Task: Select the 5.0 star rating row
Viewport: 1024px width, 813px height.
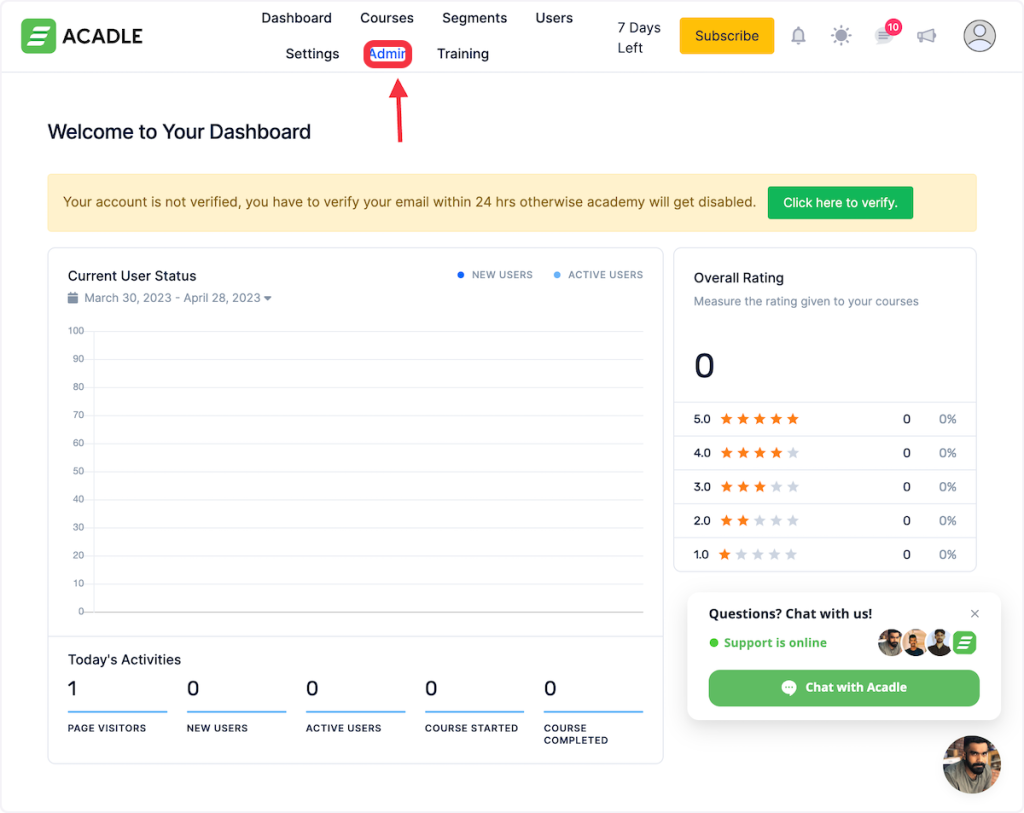Action: (824, 419)
